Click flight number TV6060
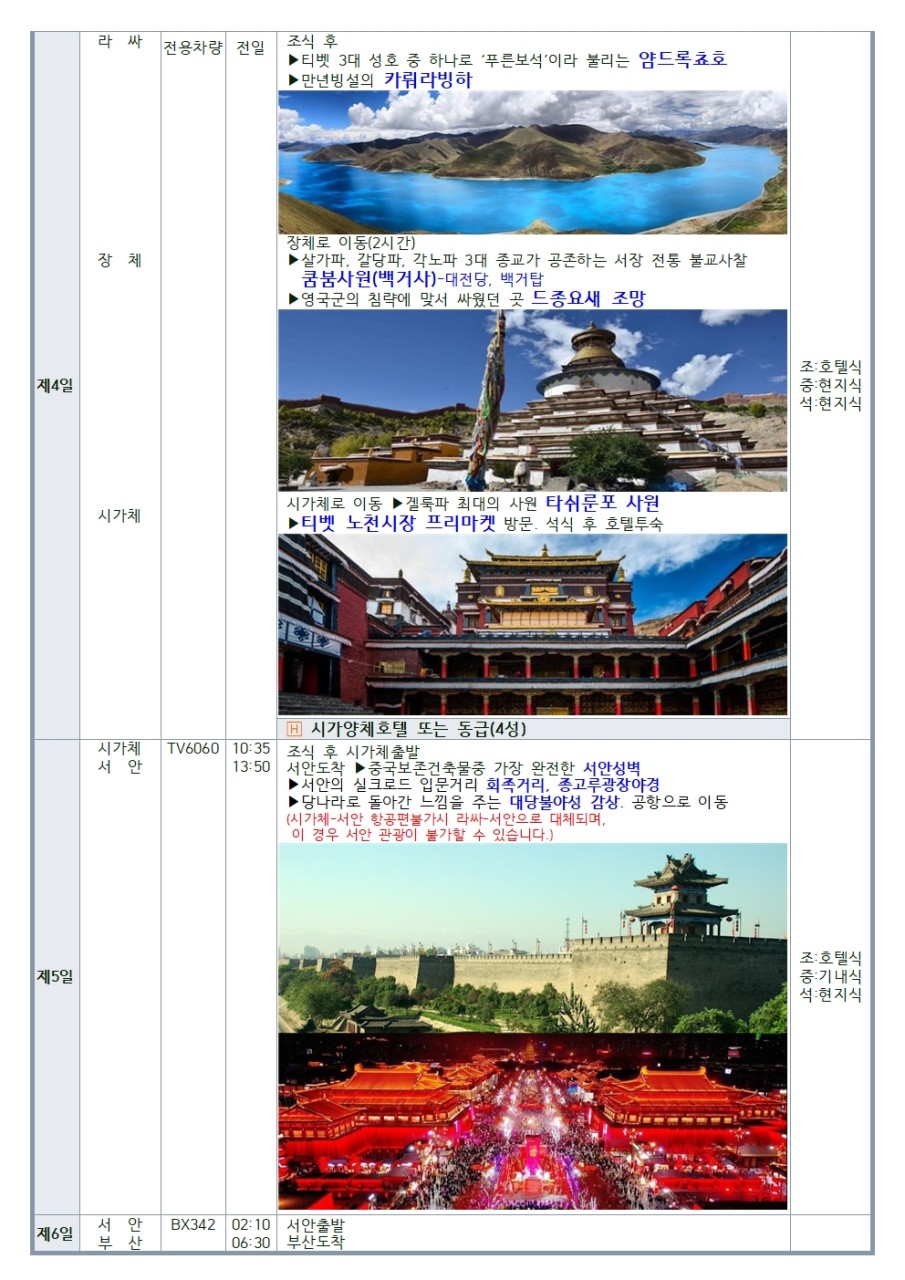The image size is (905, 1280). (193, 748)
